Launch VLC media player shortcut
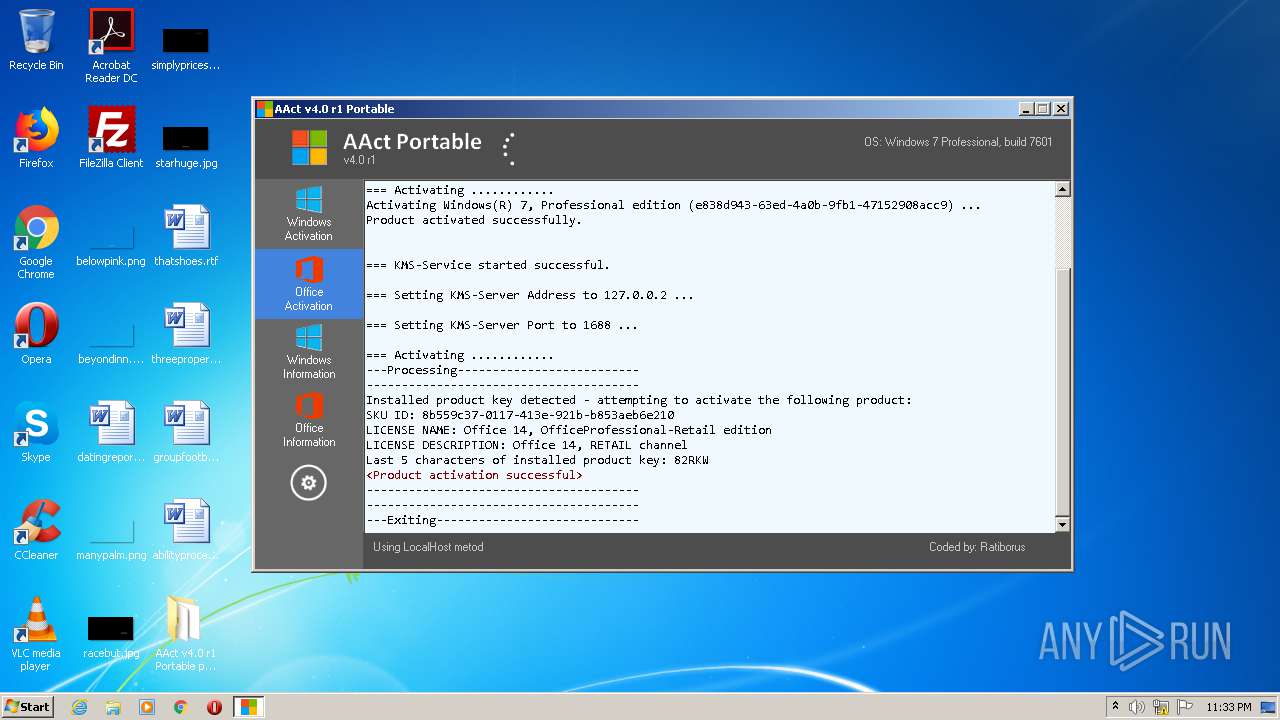 pos(36,634)
